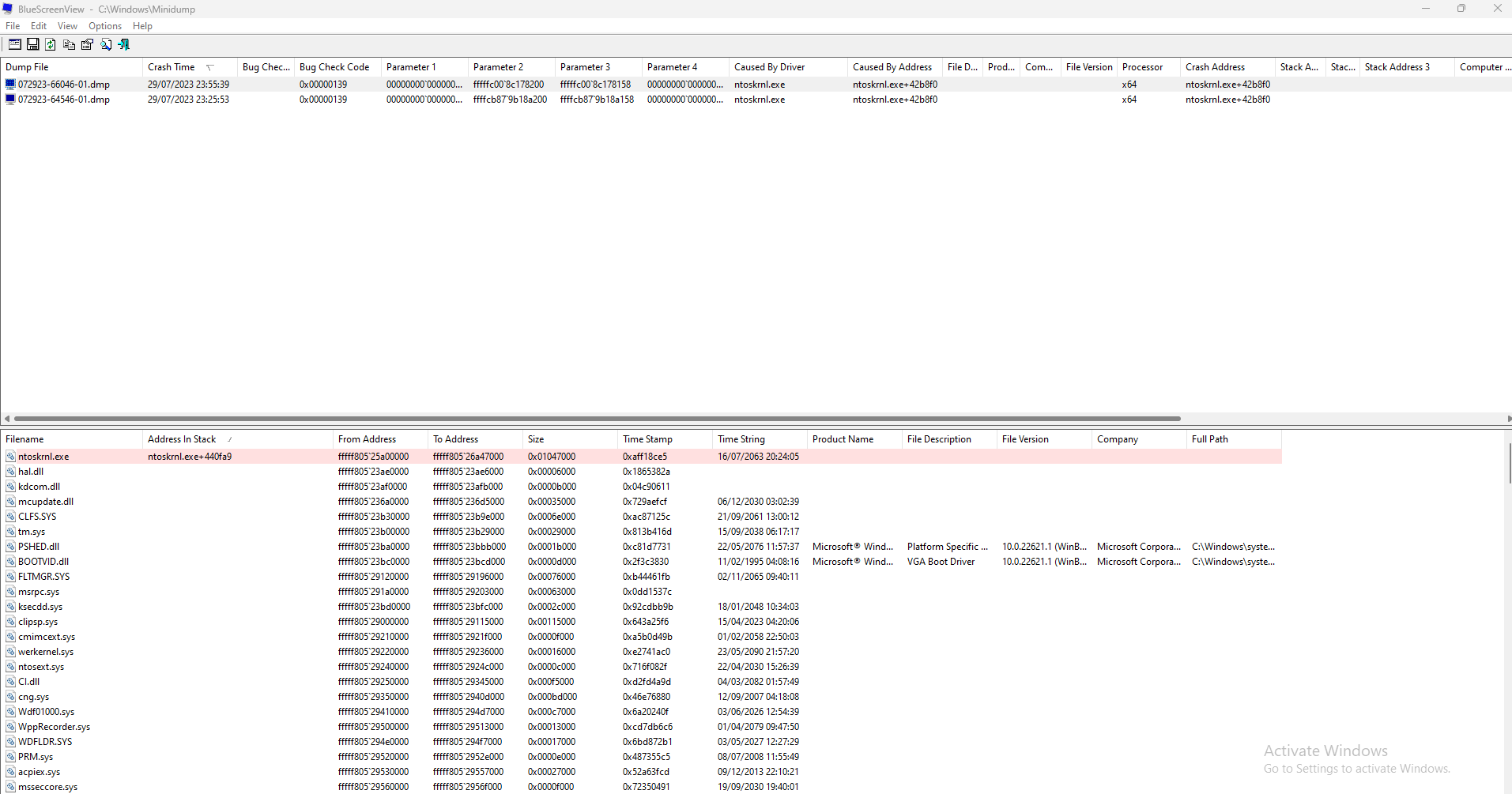The image size is (1512, 794).
Task: Click the horizontal scrollbar of the upper pane
Action: [x=593, y=418]
